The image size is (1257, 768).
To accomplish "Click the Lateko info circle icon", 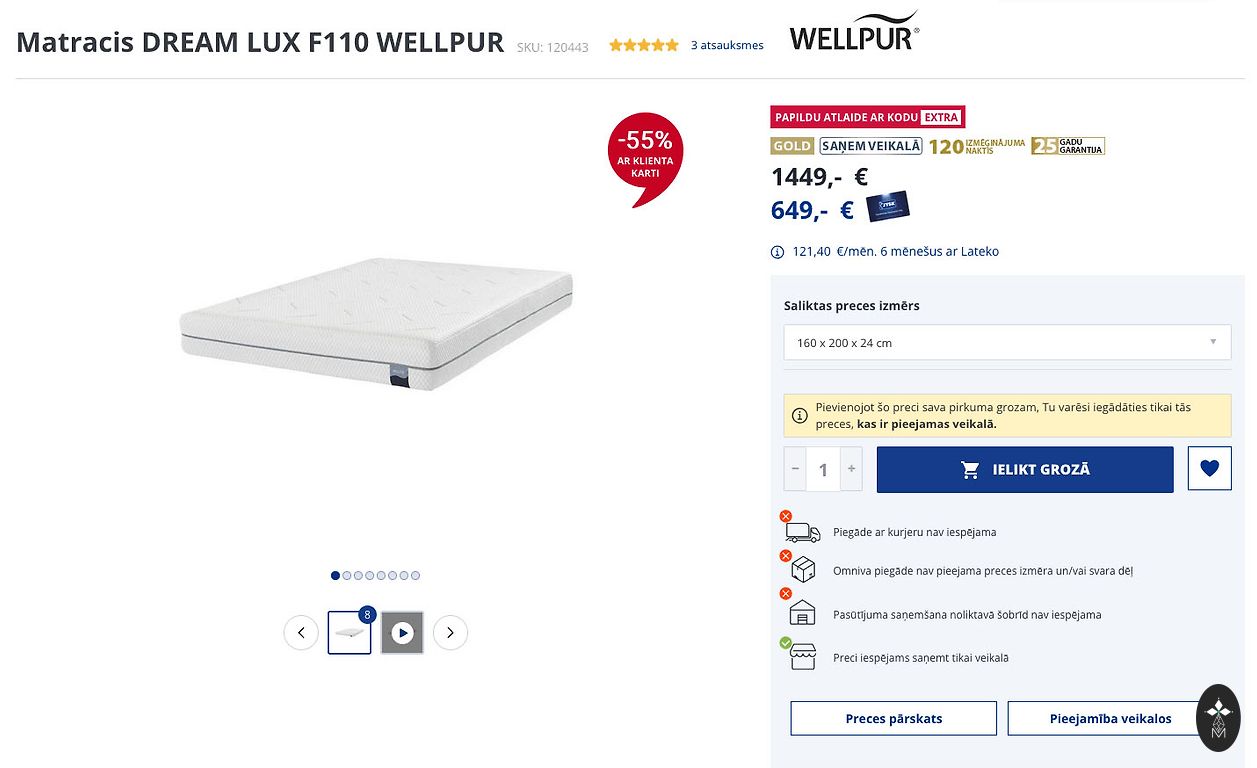I will click(777, 252).
